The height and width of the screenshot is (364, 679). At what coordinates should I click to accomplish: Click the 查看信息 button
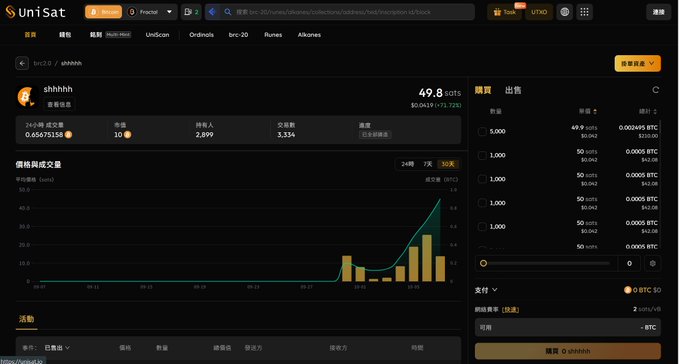coord(59,105)
